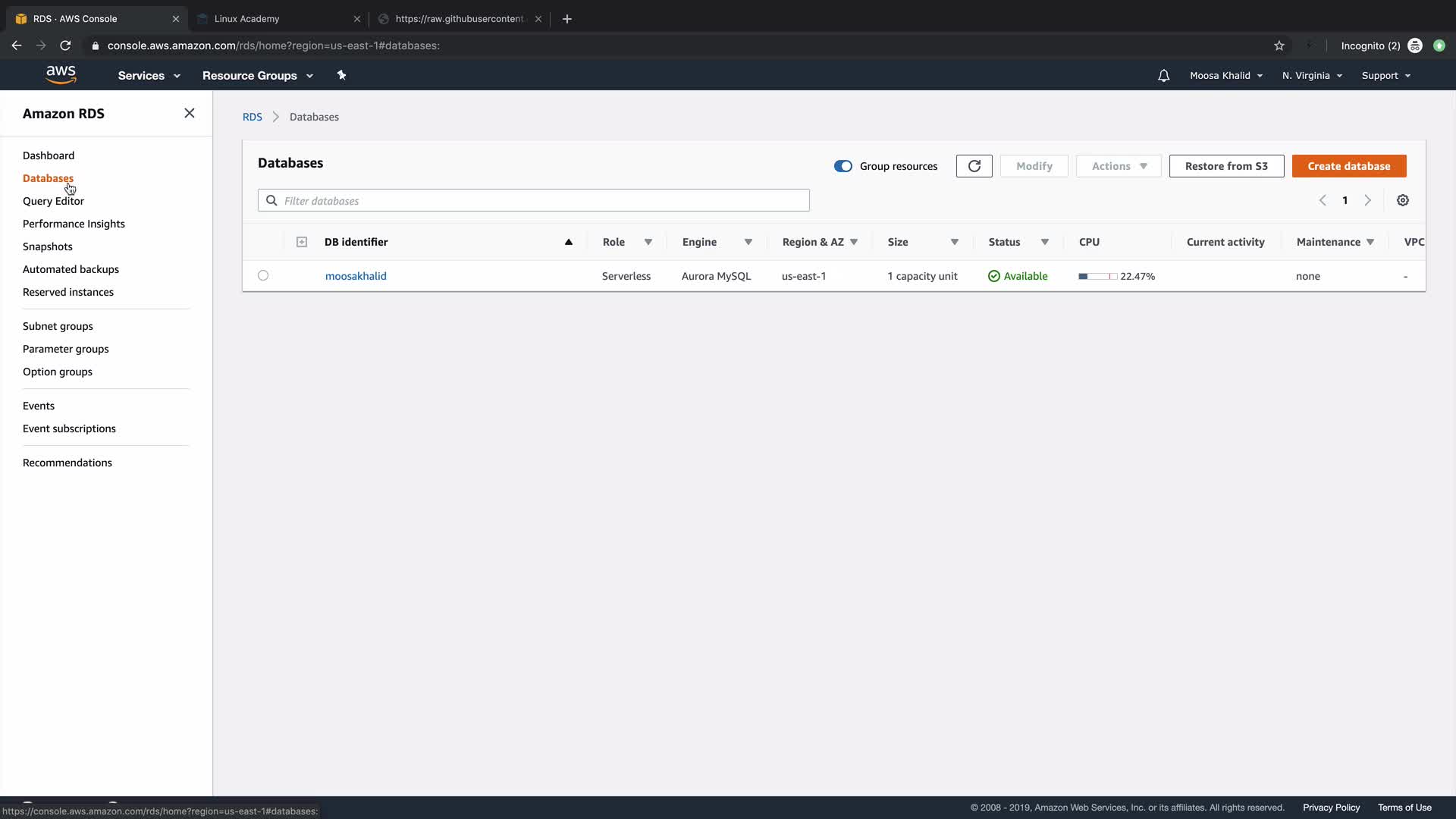
Task: Expand the Actions dropdown button
Action: (1118, 166)
